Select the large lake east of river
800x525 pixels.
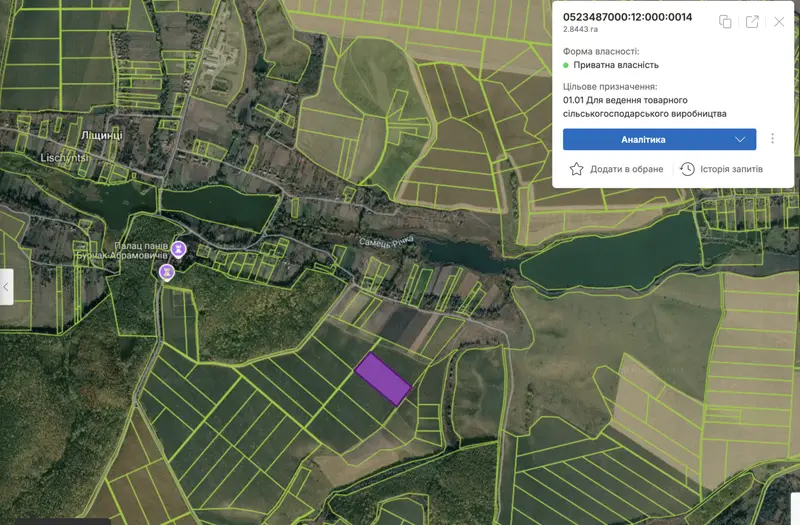pyautogui.click(x=610, y=256)
